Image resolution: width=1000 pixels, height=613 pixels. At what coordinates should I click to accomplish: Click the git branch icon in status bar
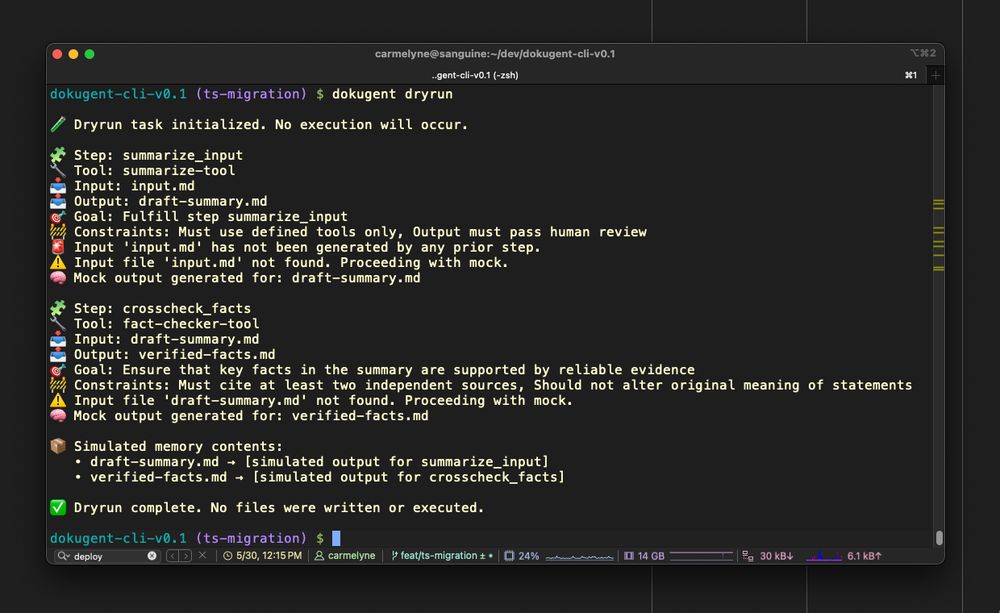coord(394,556)
